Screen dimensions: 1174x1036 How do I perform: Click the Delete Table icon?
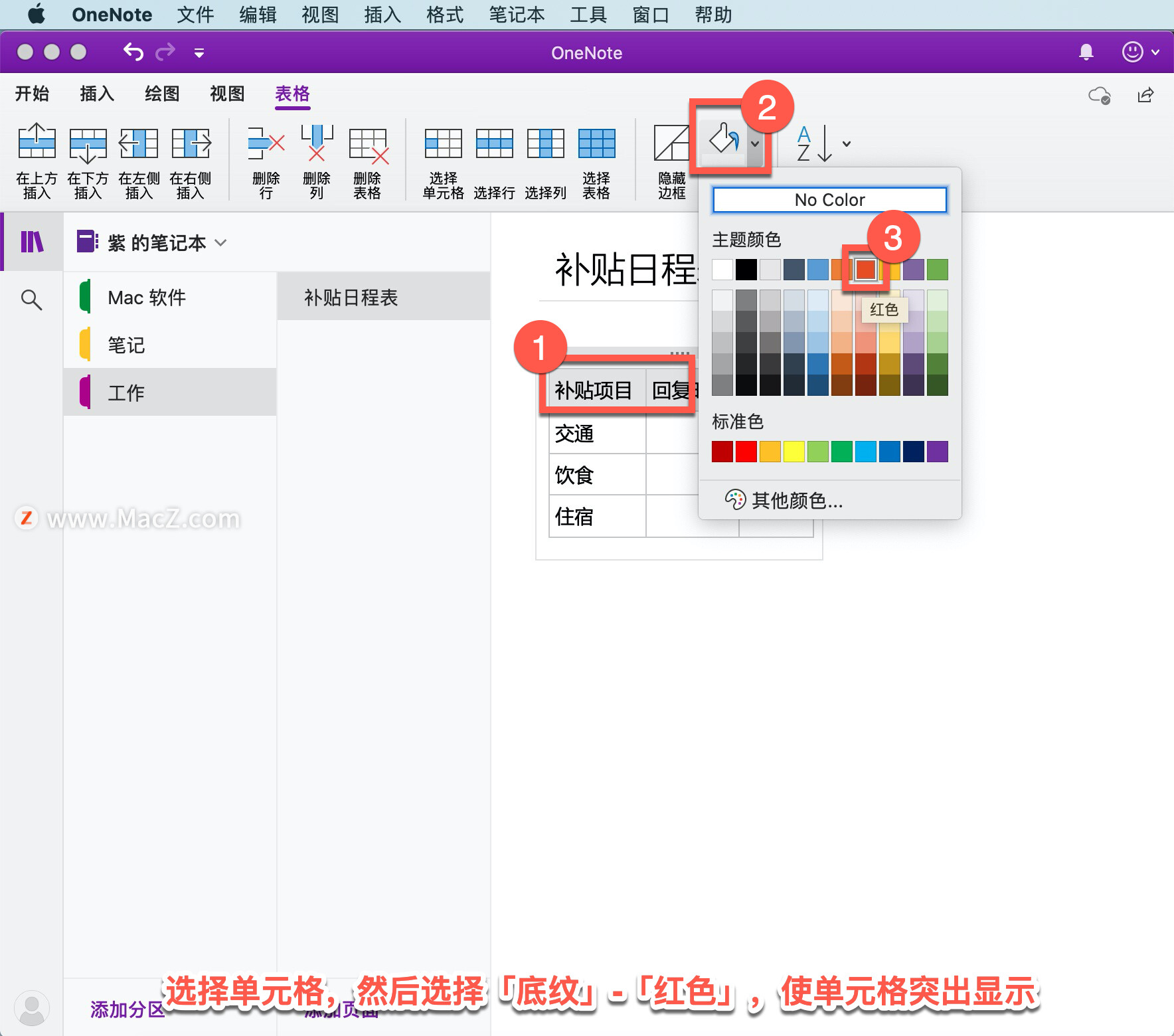click(x=368, y=145)
